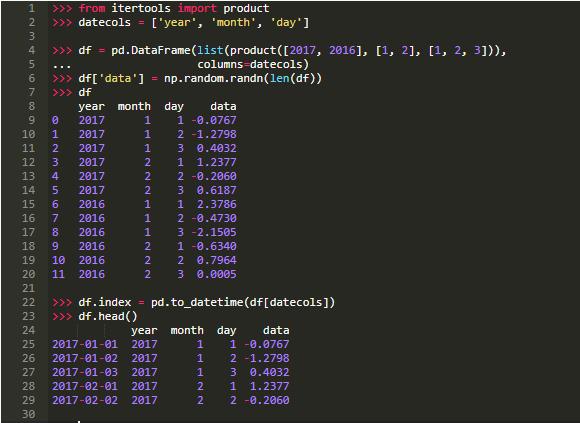Click the 'data' column header on line 24

coord(276,330)
